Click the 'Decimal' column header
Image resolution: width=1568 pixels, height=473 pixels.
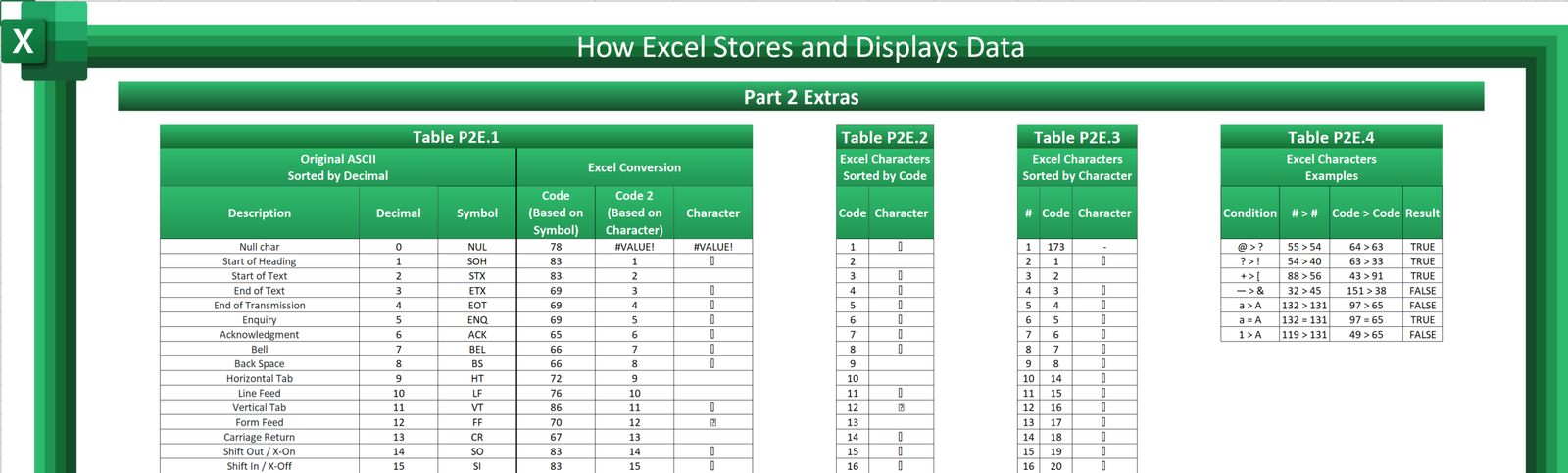tap(399, 213)
